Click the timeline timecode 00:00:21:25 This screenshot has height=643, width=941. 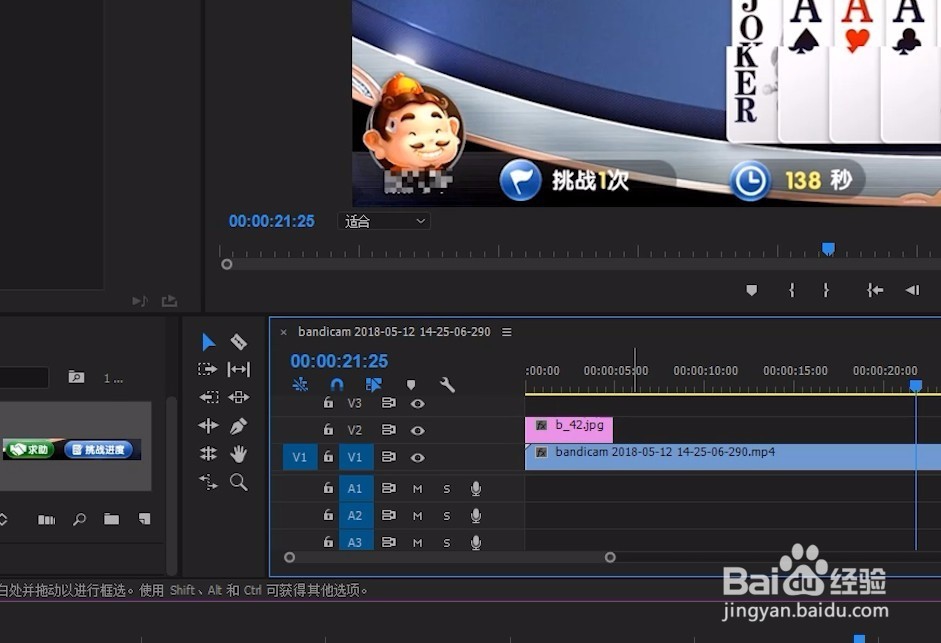click(x=339, y=361)
